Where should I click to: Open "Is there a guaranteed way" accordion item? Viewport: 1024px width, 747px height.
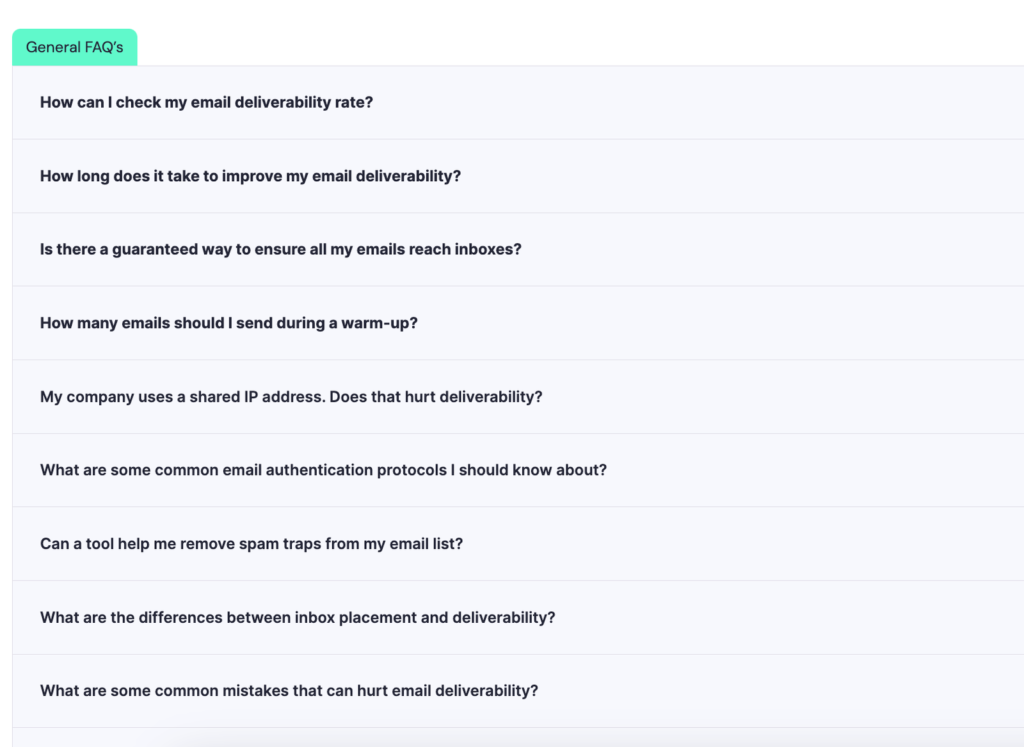point(280,249)
